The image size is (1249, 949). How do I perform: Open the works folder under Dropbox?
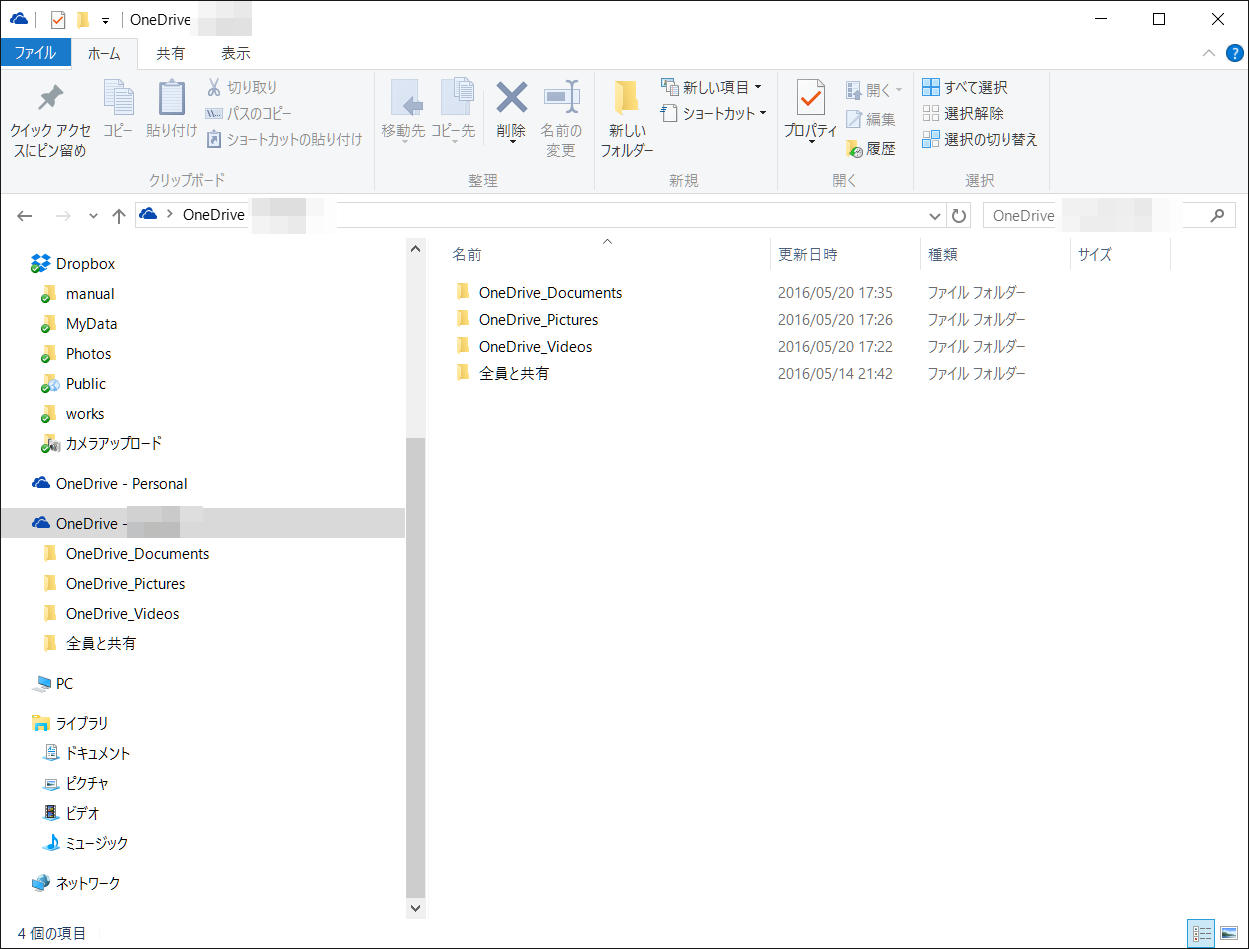[85, 414]
